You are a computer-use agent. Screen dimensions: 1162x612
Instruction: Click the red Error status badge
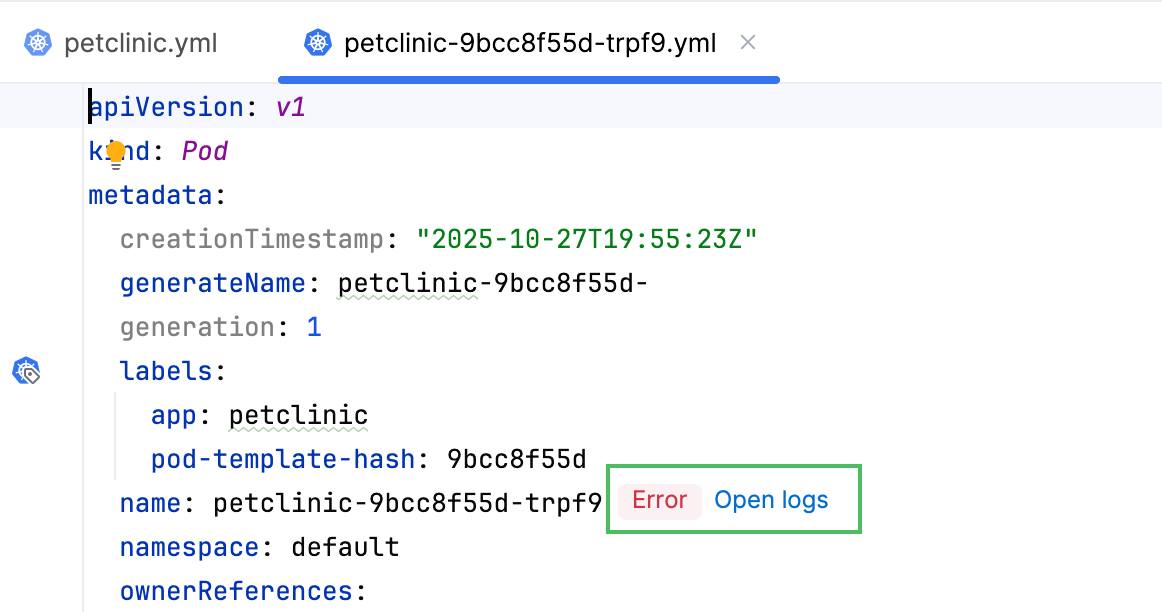click(x=659, y=500)
